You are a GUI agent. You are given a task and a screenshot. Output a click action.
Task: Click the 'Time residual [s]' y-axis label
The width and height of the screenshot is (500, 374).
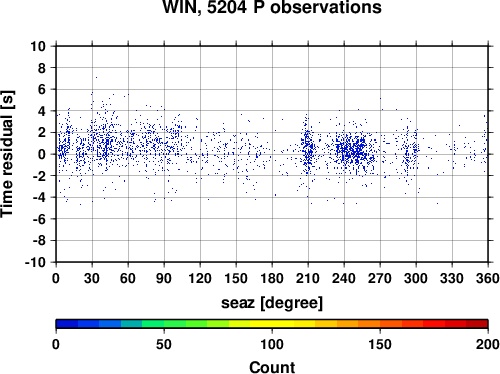click(x=7, y=154)
